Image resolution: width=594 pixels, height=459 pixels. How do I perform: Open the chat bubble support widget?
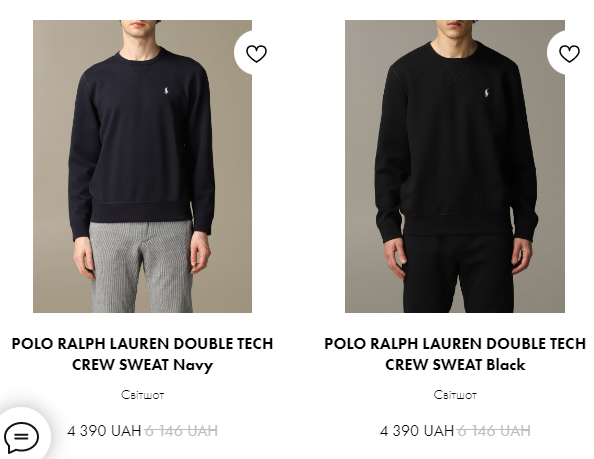click(21, 437)
